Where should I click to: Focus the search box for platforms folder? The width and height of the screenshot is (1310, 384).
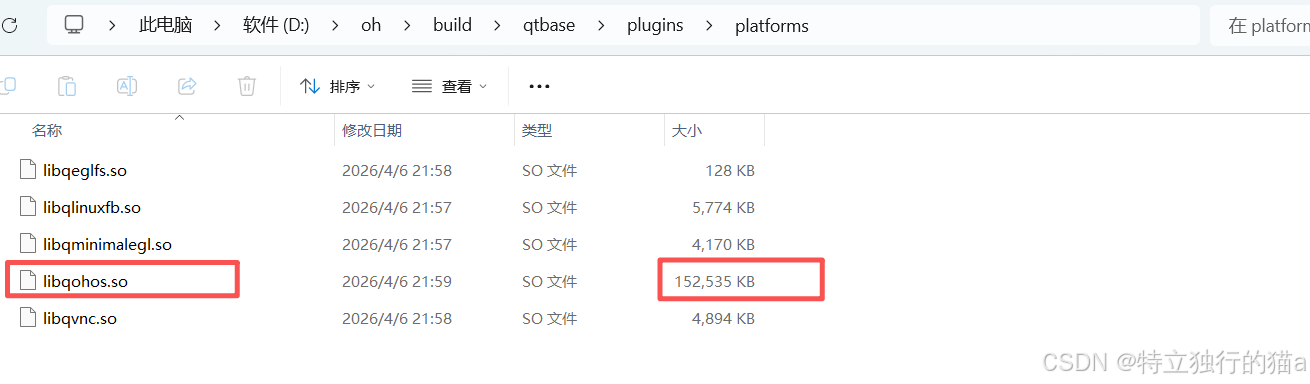[1260, 26]
